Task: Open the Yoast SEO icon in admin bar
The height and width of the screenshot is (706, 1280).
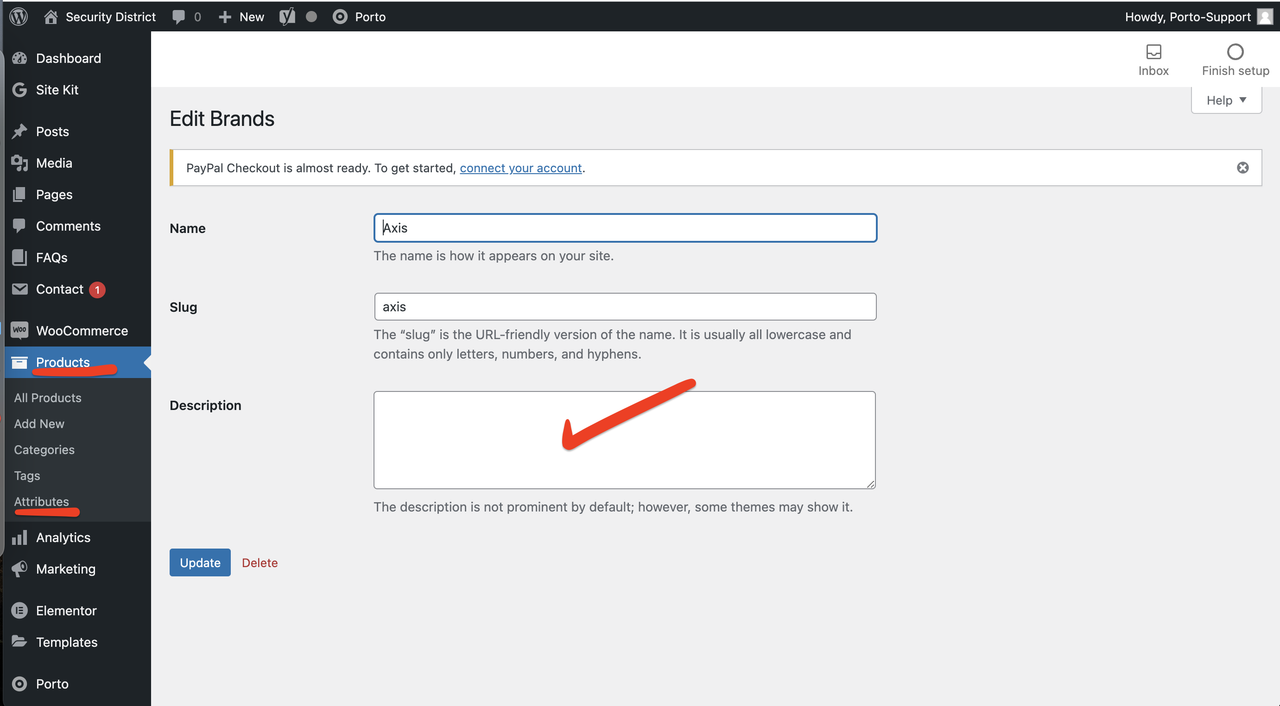Action: pyautogui.click(x=288, y=16)
